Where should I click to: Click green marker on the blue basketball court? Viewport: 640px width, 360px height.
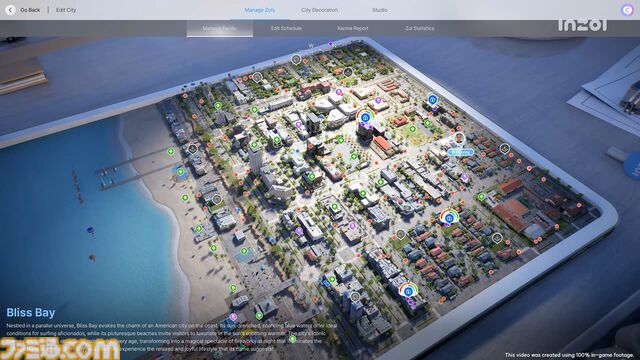click(244, 251)
